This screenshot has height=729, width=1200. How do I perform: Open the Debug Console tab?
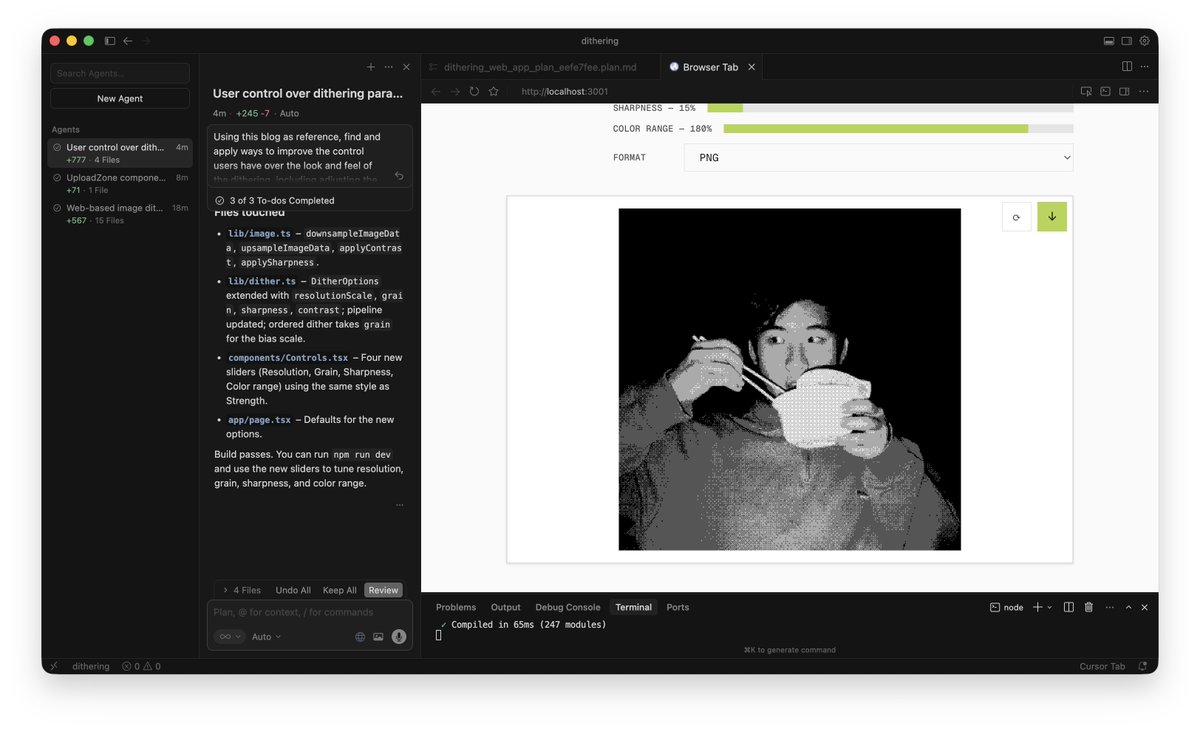tap(568, 607)
